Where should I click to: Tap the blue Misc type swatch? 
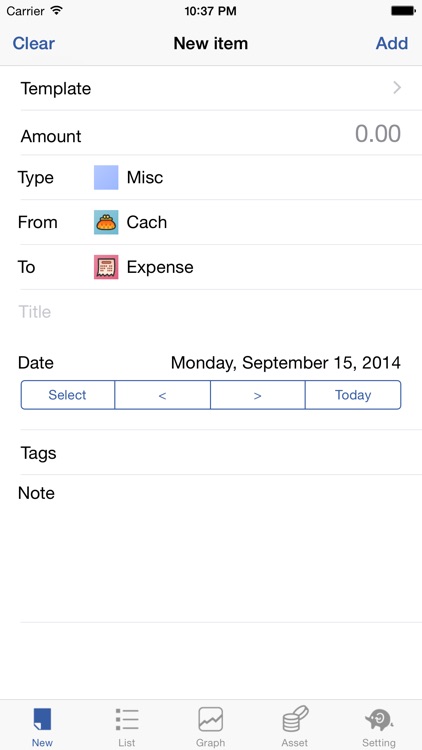[106, 177]
